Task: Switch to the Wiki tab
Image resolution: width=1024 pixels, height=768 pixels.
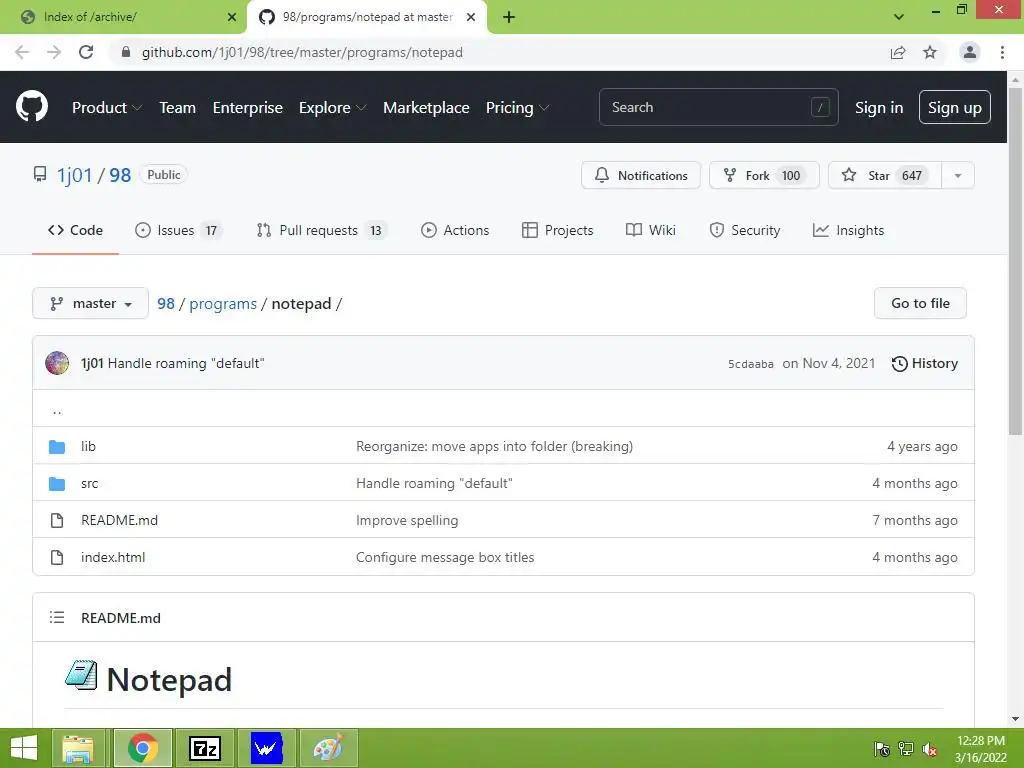Action: pyautogui.click(x=650, y=230)
